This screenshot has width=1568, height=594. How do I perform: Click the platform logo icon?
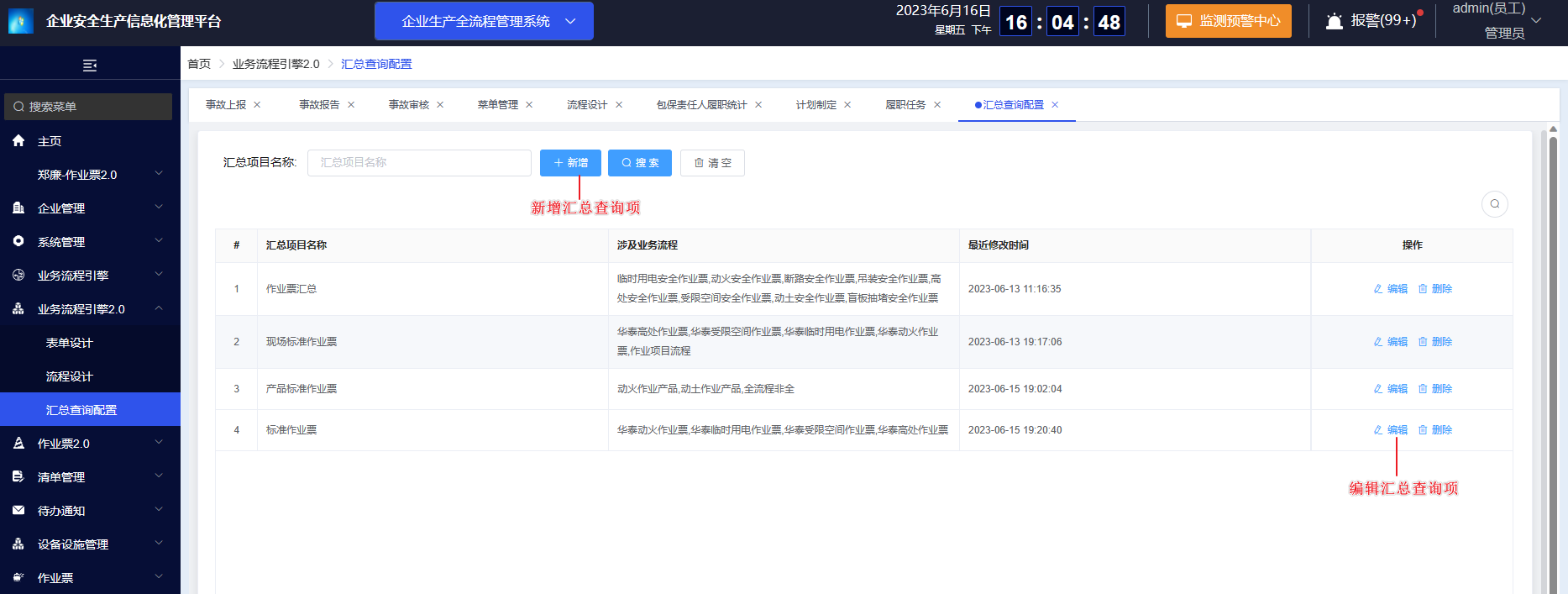click(x=21, y=21)
